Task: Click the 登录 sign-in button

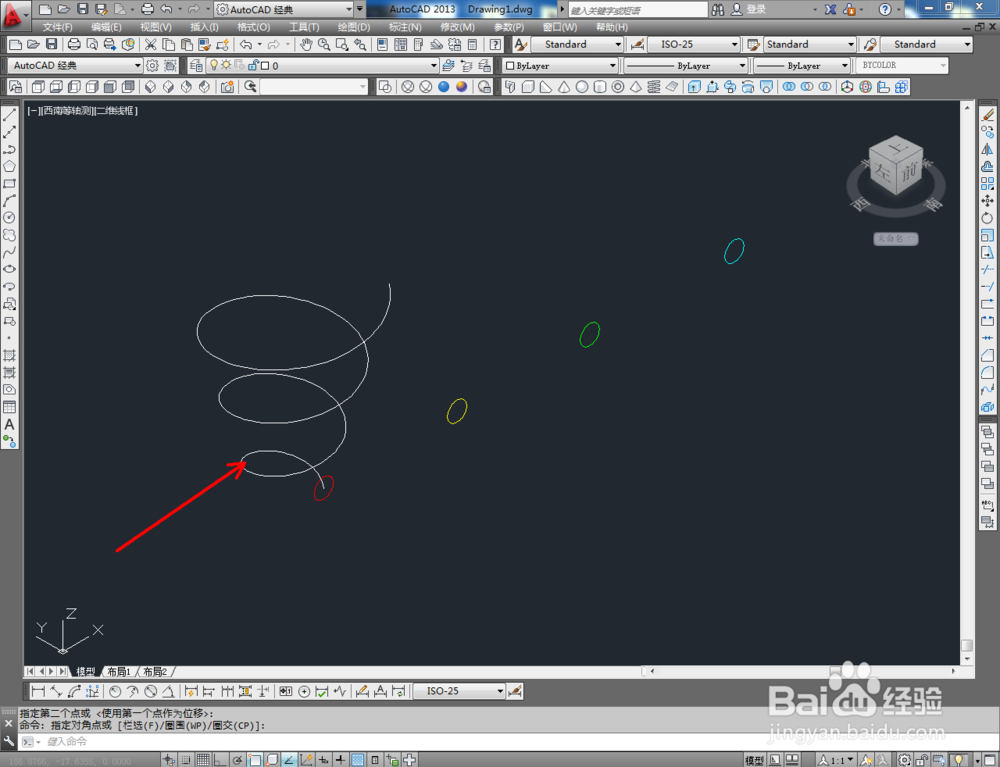Action: [756, 10]
